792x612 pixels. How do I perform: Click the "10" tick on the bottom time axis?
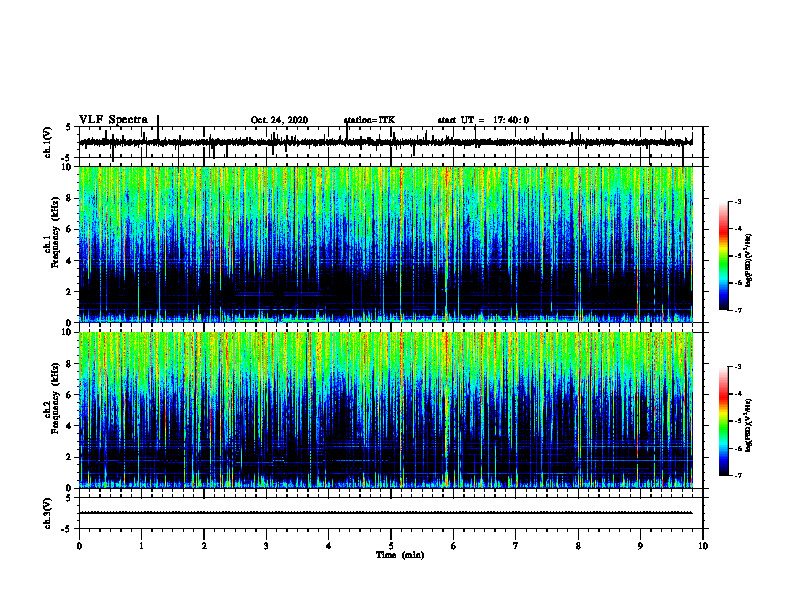pos(703,546)
